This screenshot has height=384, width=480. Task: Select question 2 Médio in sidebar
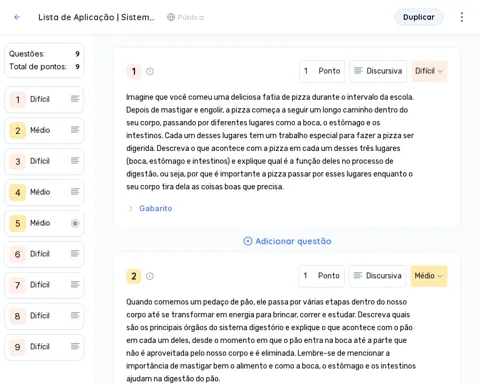44,130
